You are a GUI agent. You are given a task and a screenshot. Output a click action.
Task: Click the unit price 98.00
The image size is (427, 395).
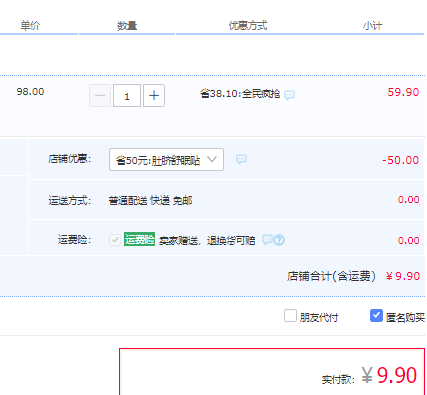pos(30,92)
